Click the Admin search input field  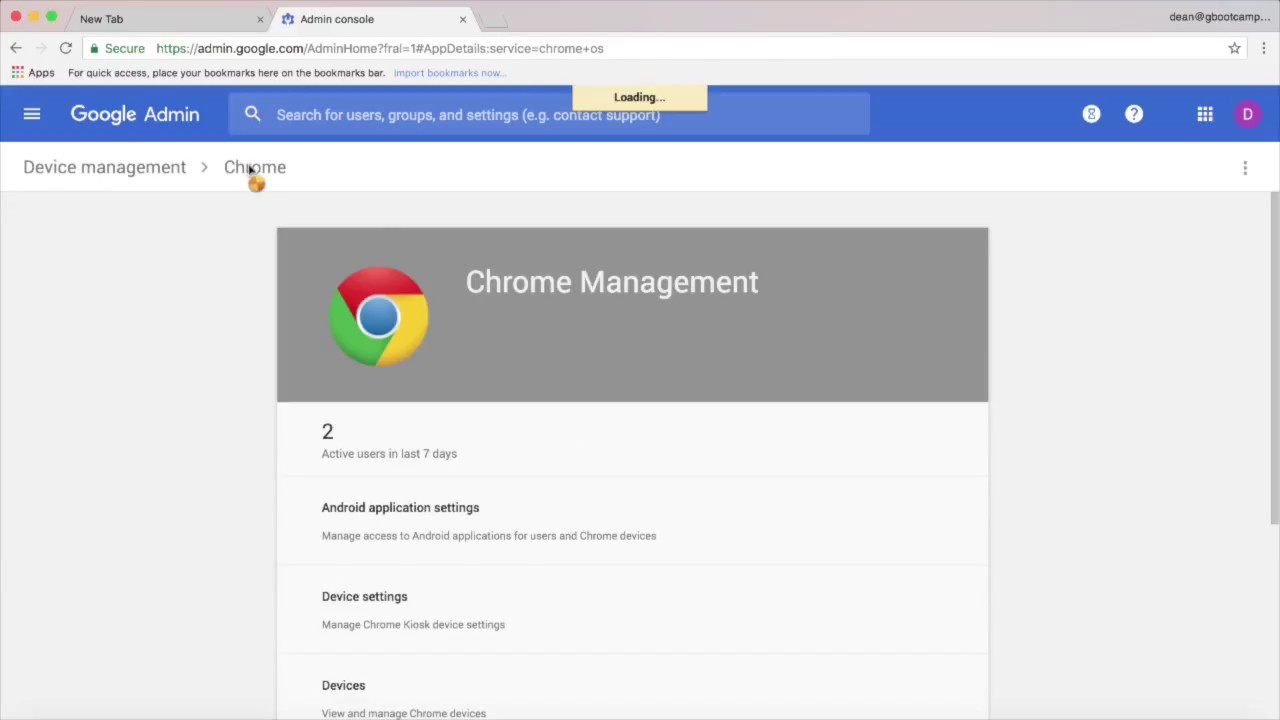[560, 115]
